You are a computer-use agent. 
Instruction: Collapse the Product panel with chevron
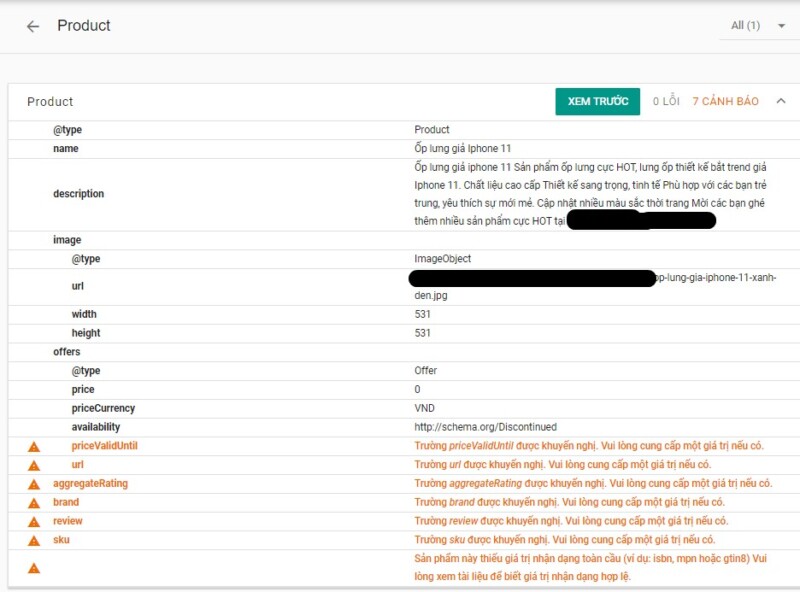[x=781, y=101]
